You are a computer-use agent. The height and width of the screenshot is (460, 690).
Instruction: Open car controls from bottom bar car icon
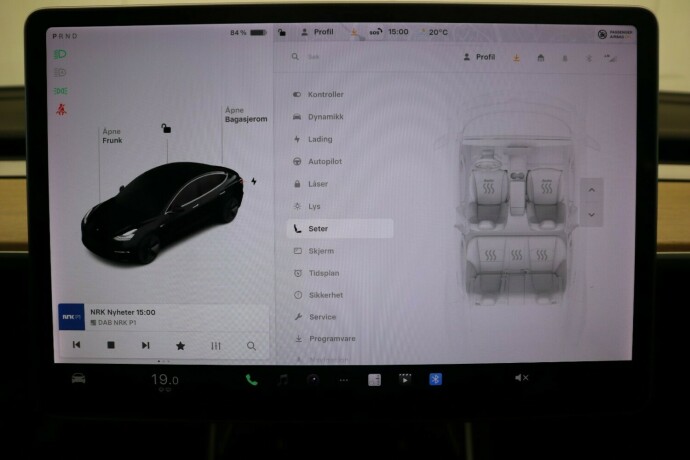coord(78,378)
